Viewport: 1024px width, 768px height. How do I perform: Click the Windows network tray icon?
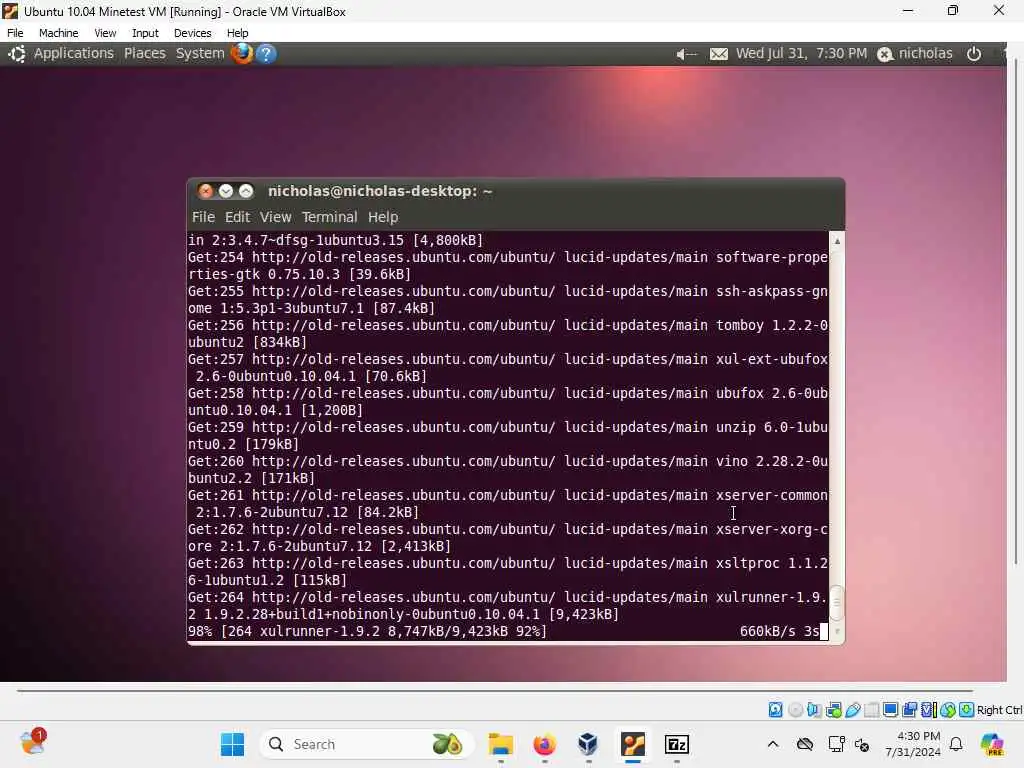[x=837, y=744]
